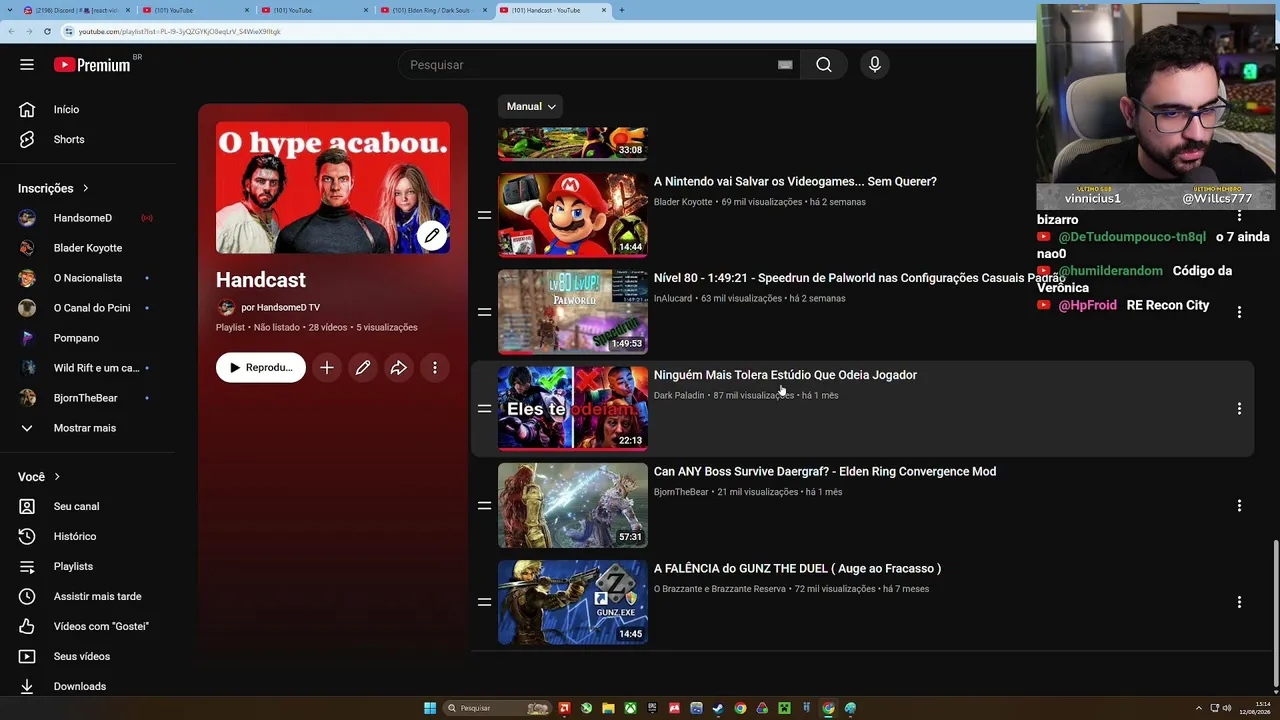Open Início in the sidebar
This screenshot has height=720, width=1280.
point(66,109)
